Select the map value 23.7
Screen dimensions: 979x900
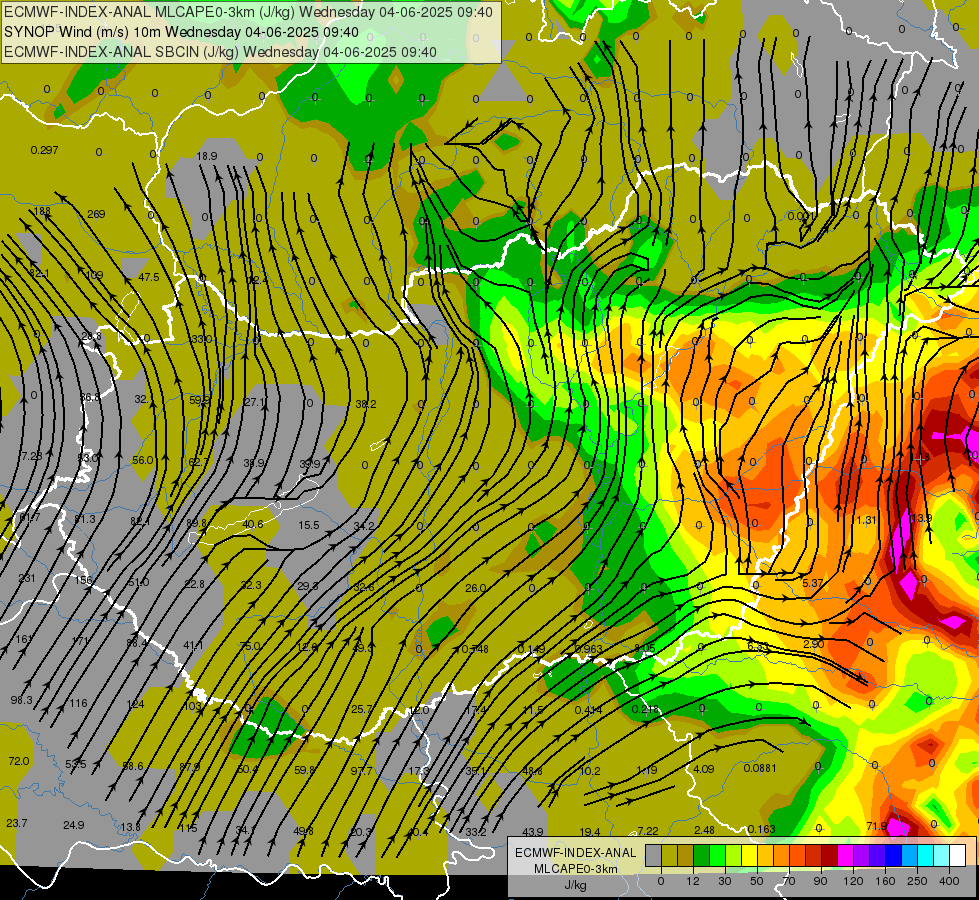[16, 823]
